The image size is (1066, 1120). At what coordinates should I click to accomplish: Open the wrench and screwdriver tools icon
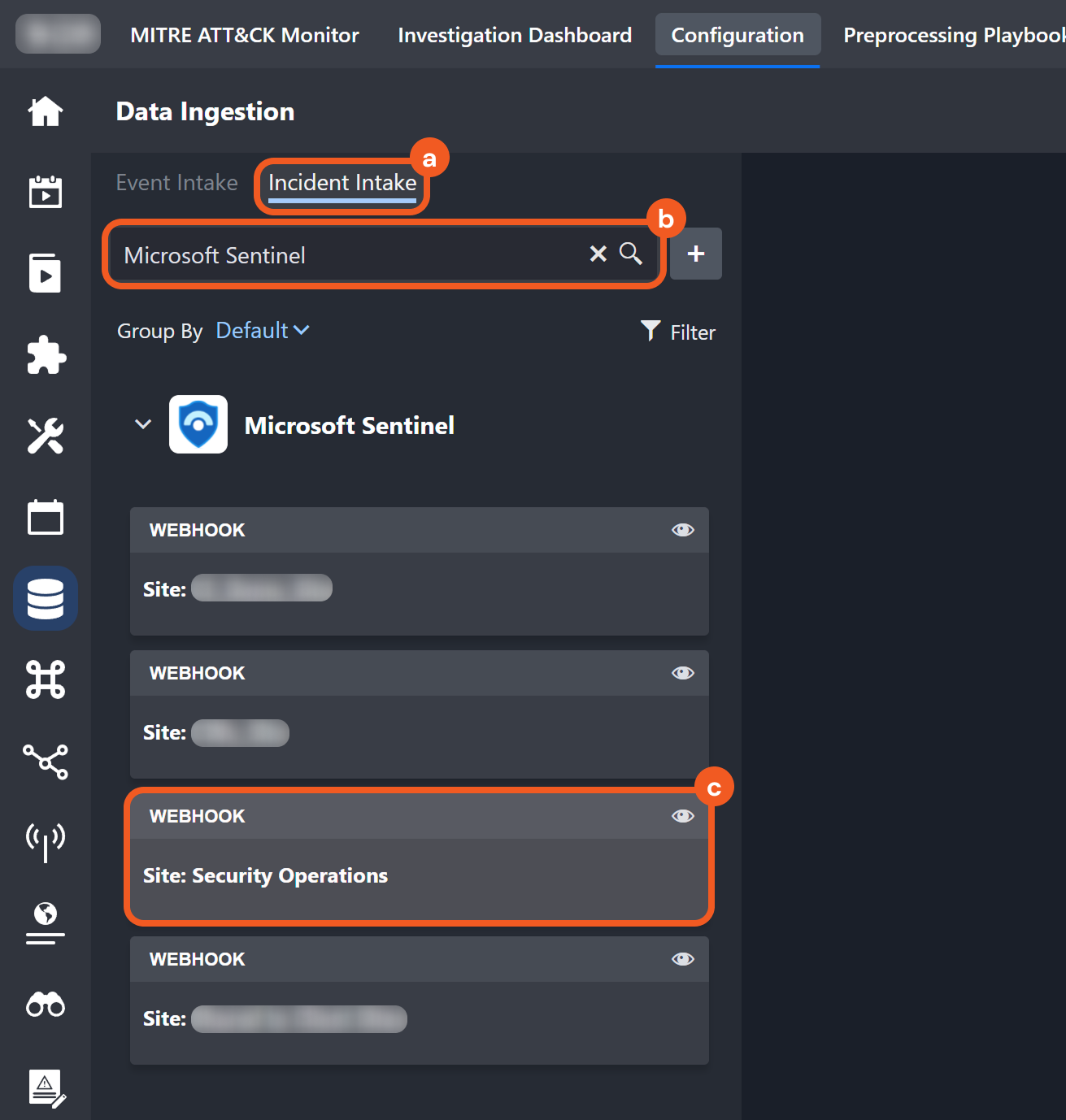click(x=46, y=436)
